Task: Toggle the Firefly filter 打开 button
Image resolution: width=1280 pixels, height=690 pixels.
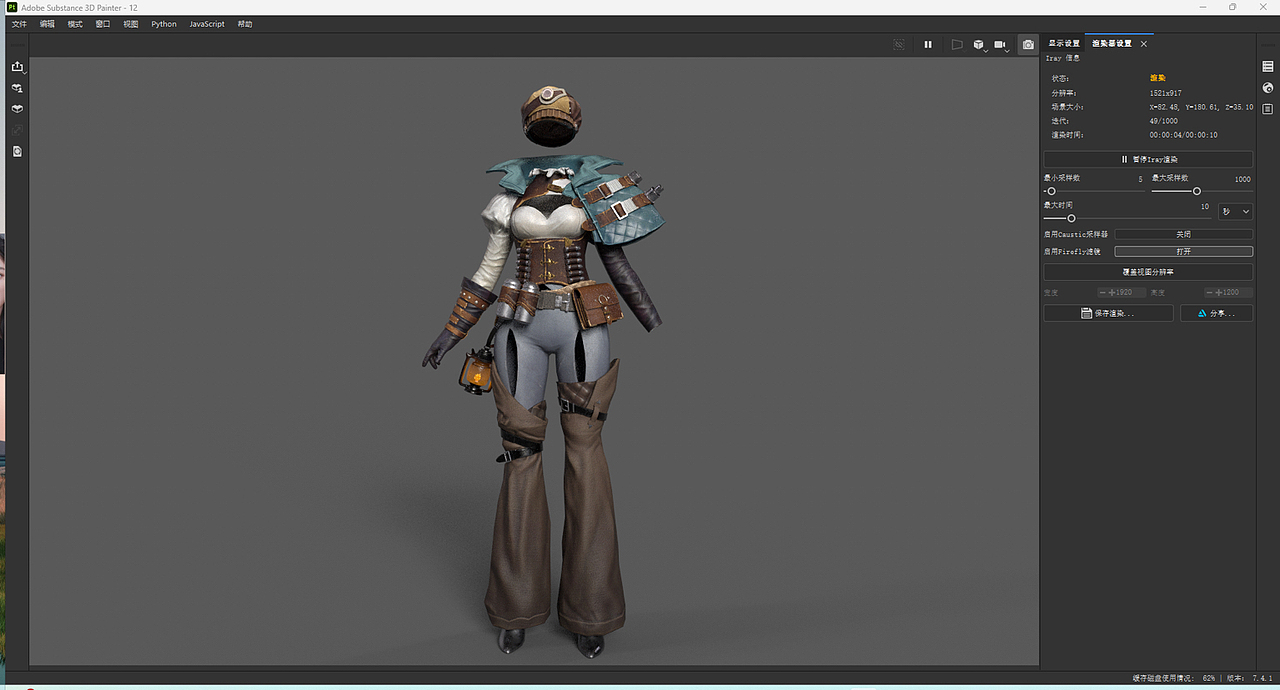Action: click(x=1183, y=252)
